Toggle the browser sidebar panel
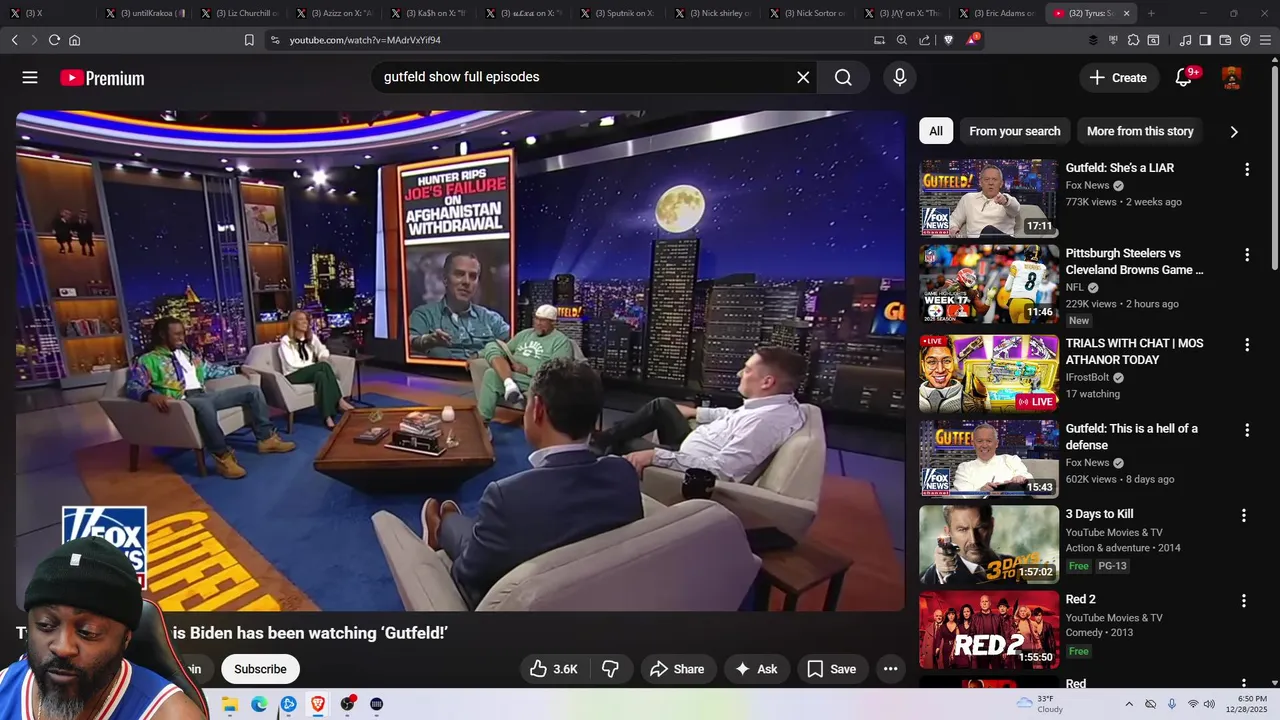 [1205, 40]
